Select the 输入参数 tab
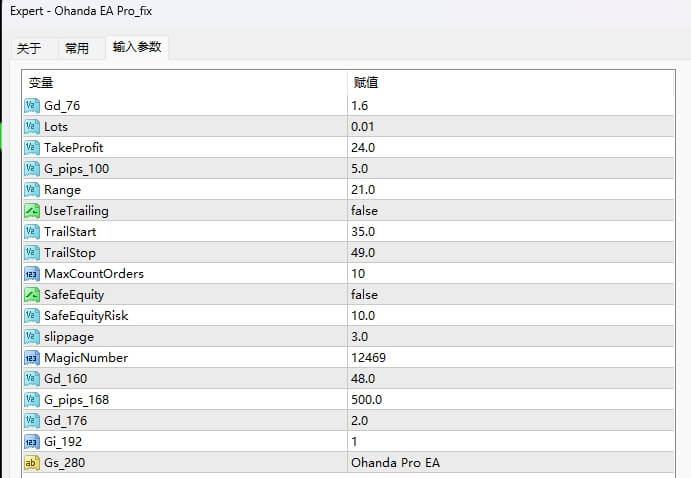The width and height of the screenshot is (691, 478). pos(136,47)
